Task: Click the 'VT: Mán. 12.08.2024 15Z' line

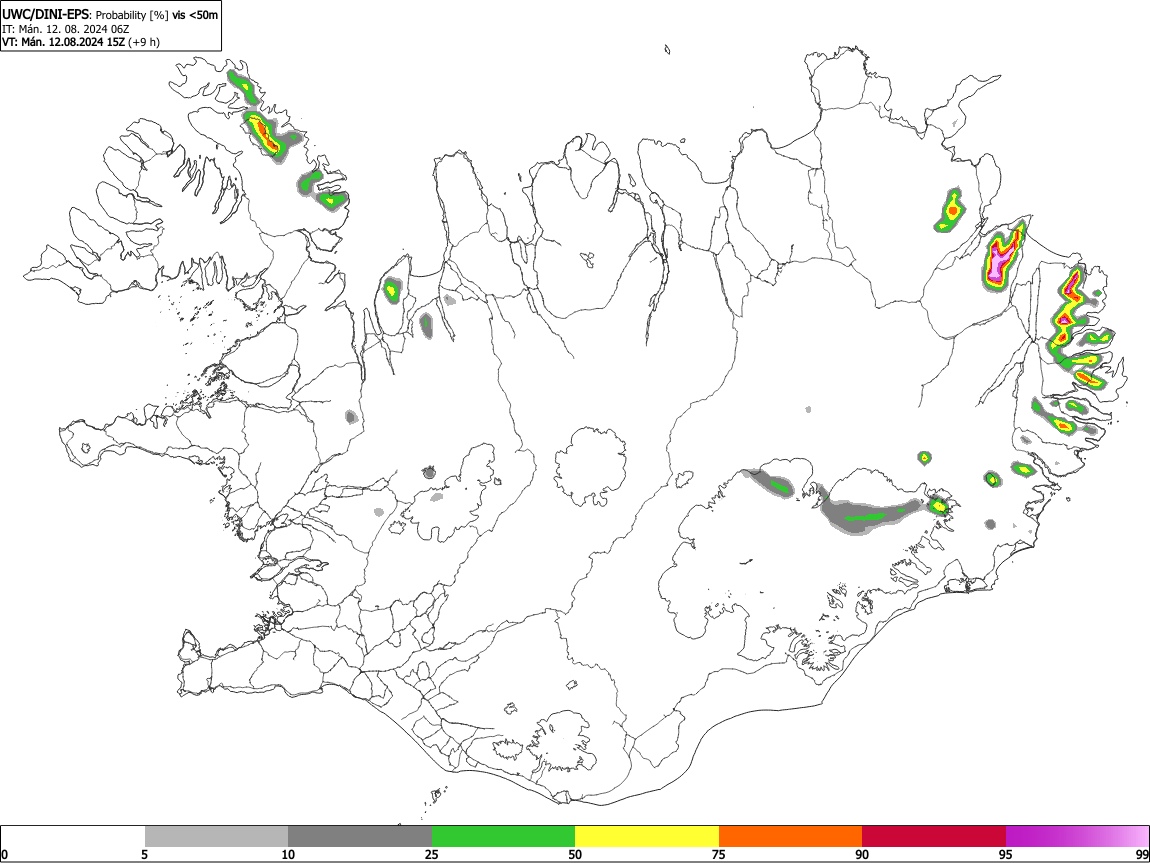Action: (63, 42)
